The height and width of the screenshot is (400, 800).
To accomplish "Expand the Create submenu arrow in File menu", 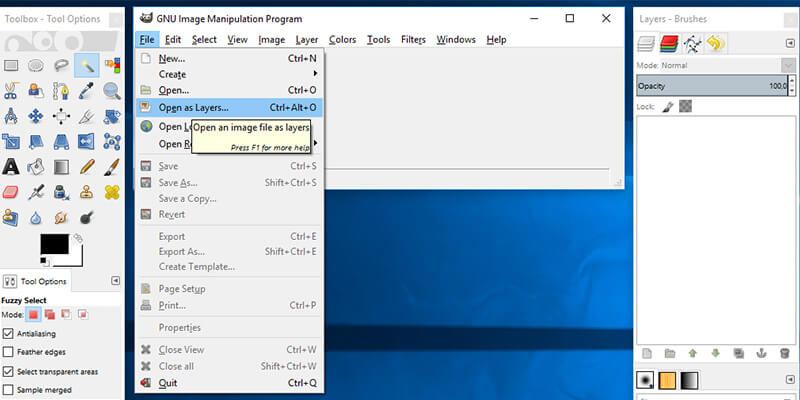I will [315, 74].
